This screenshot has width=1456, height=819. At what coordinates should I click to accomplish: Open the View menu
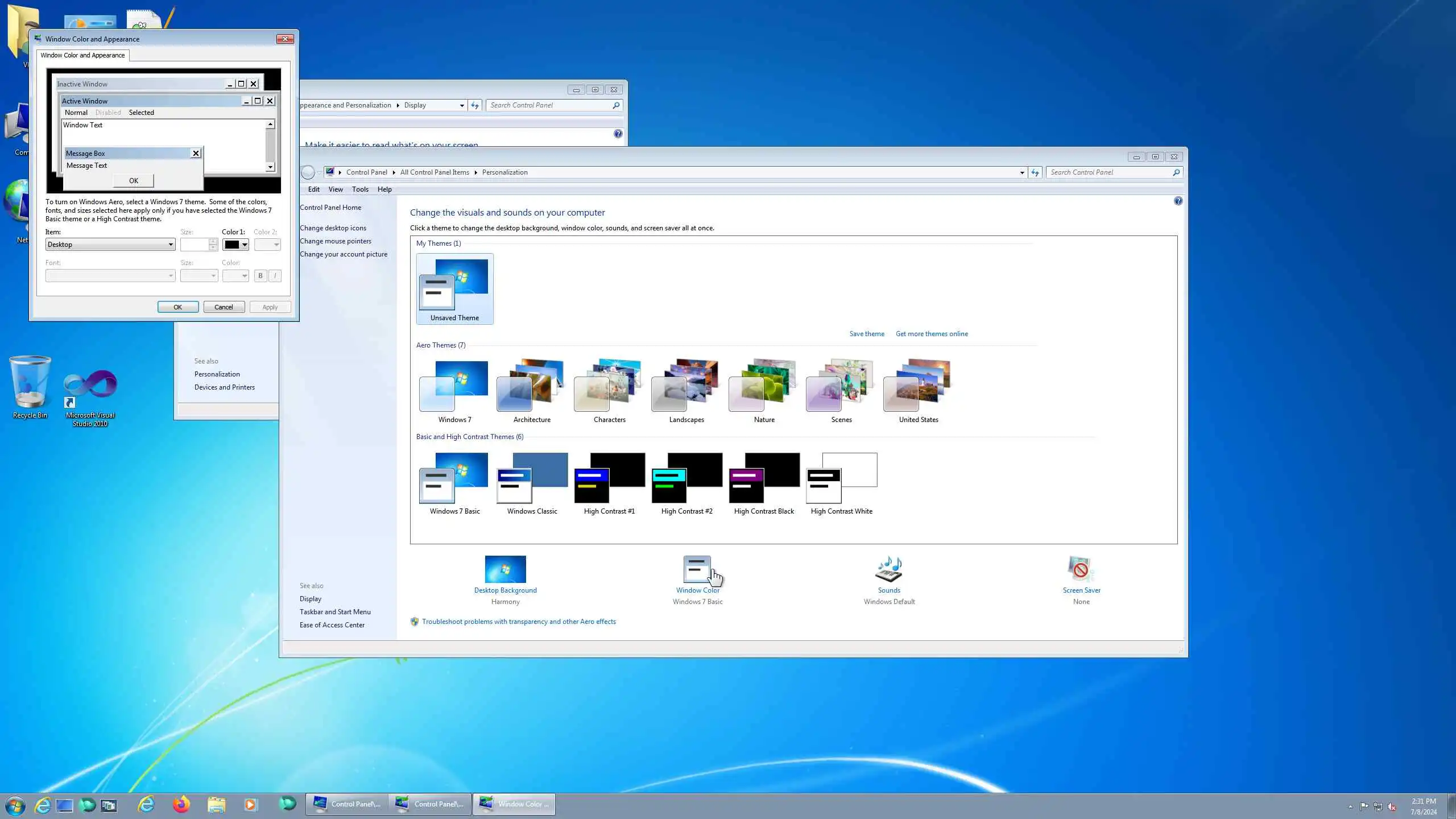tap(336, 189)
